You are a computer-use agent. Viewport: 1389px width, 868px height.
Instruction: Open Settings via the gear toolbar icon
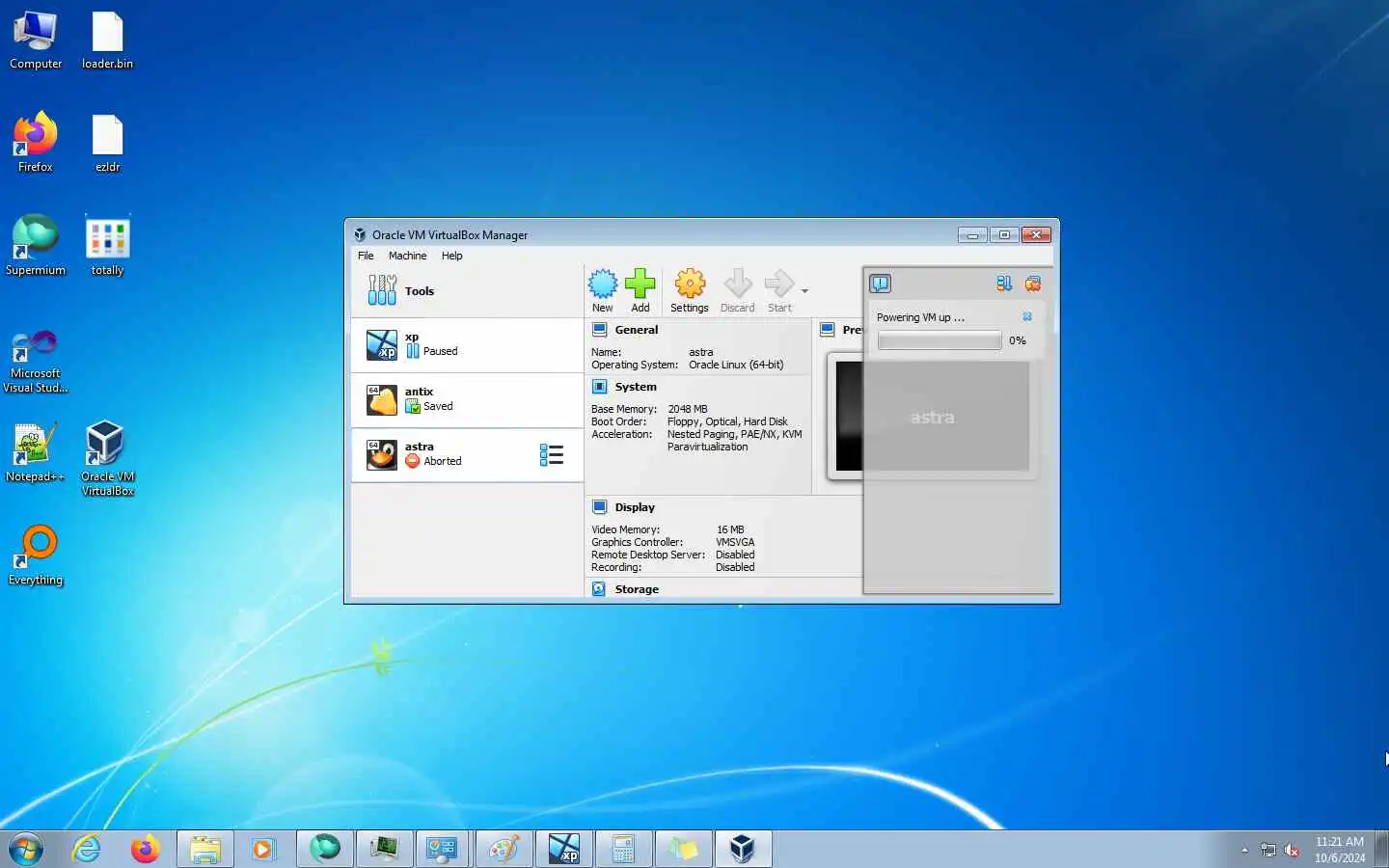pyautogui.click(x=690, y=290)
